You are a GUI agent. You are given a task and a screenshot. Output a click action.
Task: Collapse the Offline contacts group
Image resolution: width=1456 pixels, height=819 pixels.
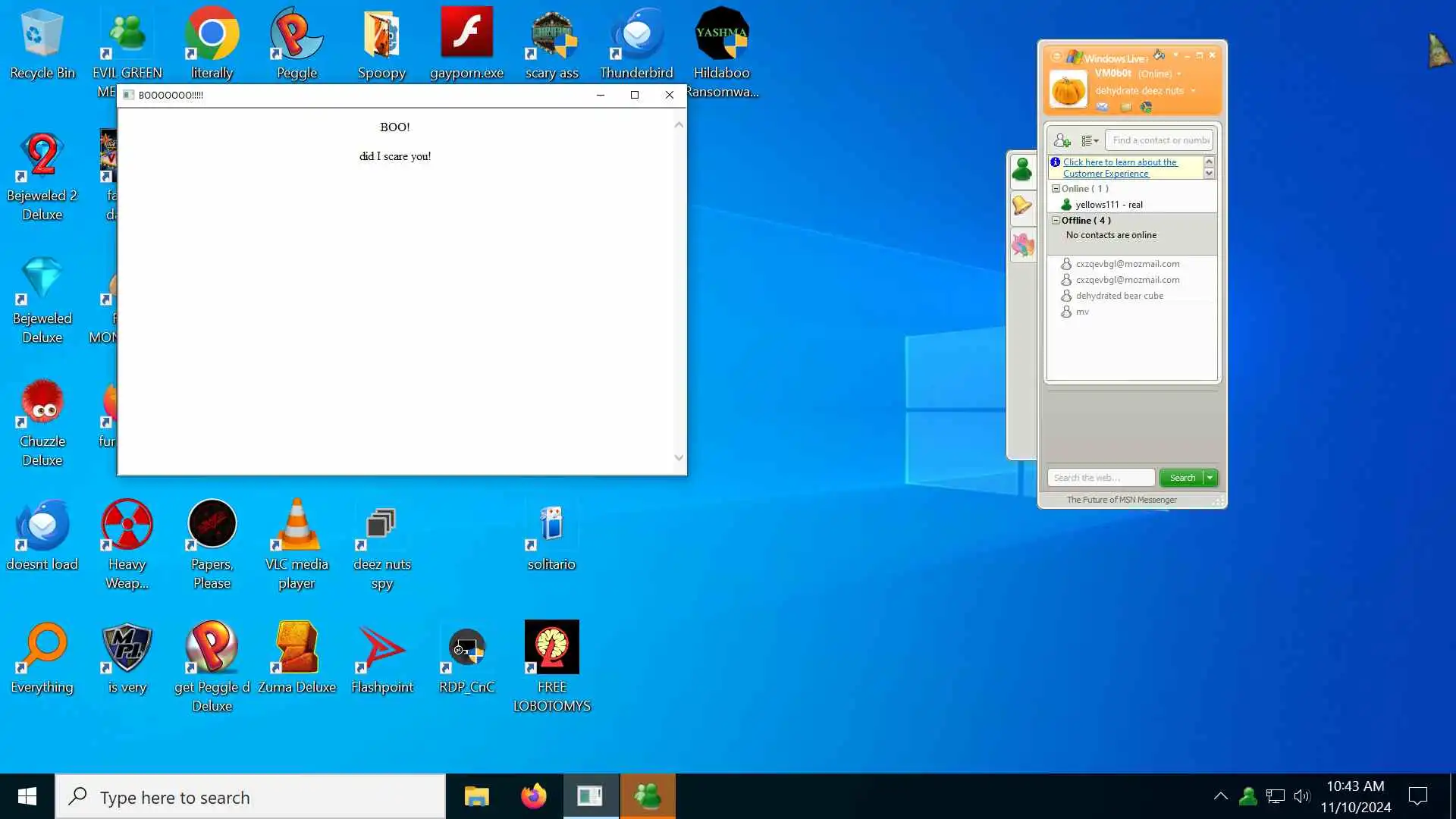(x=1056, y=220)
